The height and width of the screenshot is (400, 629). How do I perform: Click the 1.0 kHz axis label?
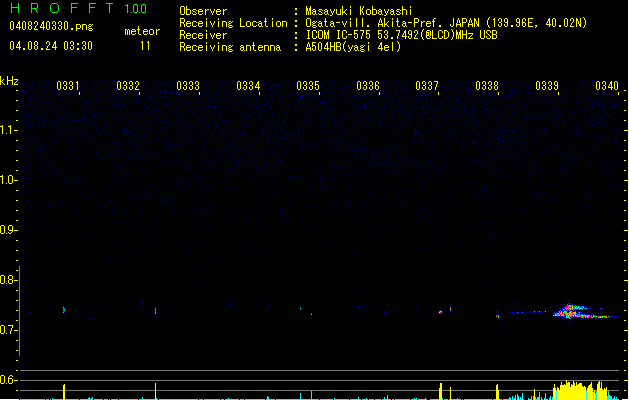(x=8, y=180)
